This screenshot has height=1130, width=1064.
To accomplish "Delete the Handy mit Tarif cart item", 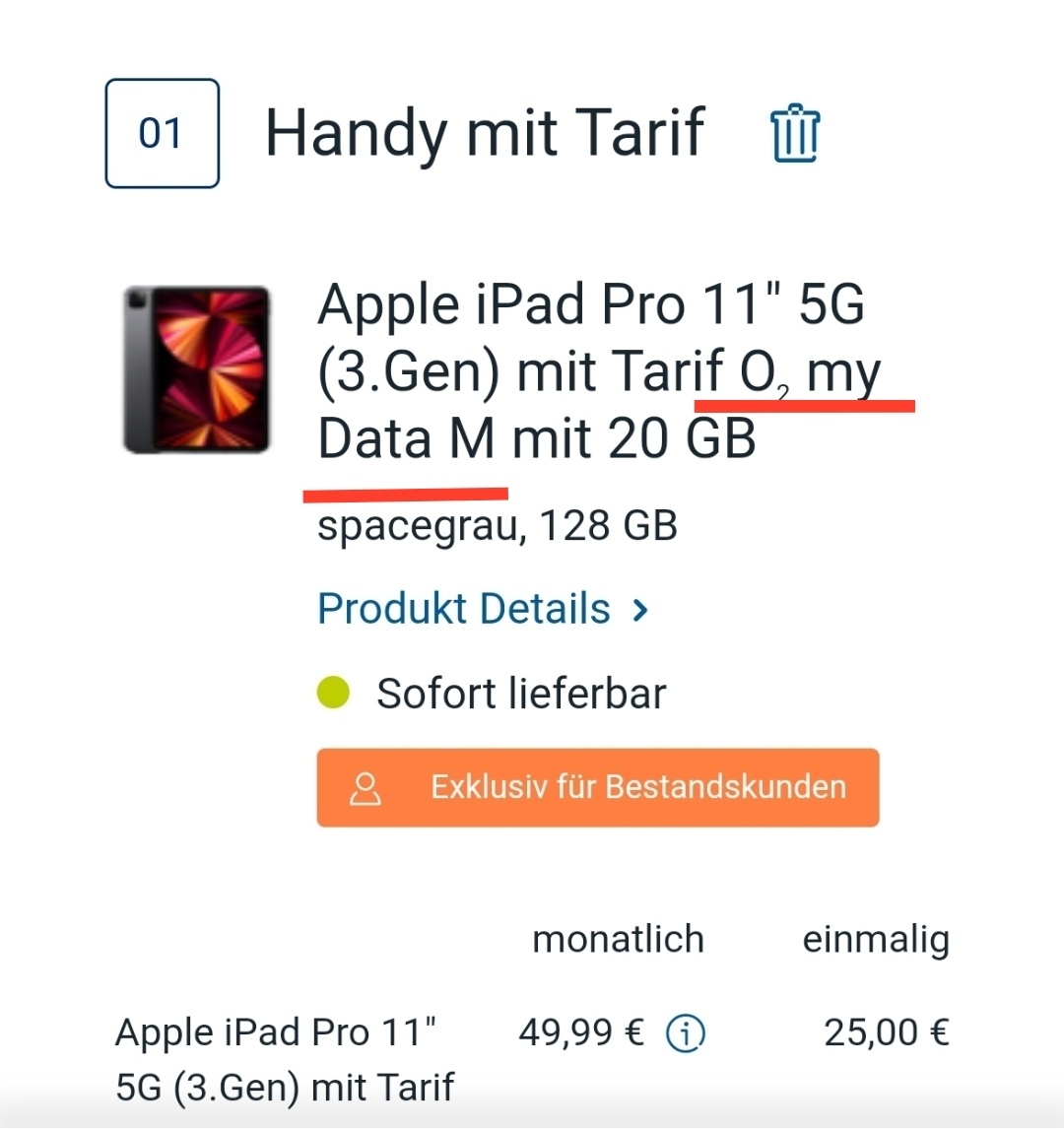I will (795, 134).
